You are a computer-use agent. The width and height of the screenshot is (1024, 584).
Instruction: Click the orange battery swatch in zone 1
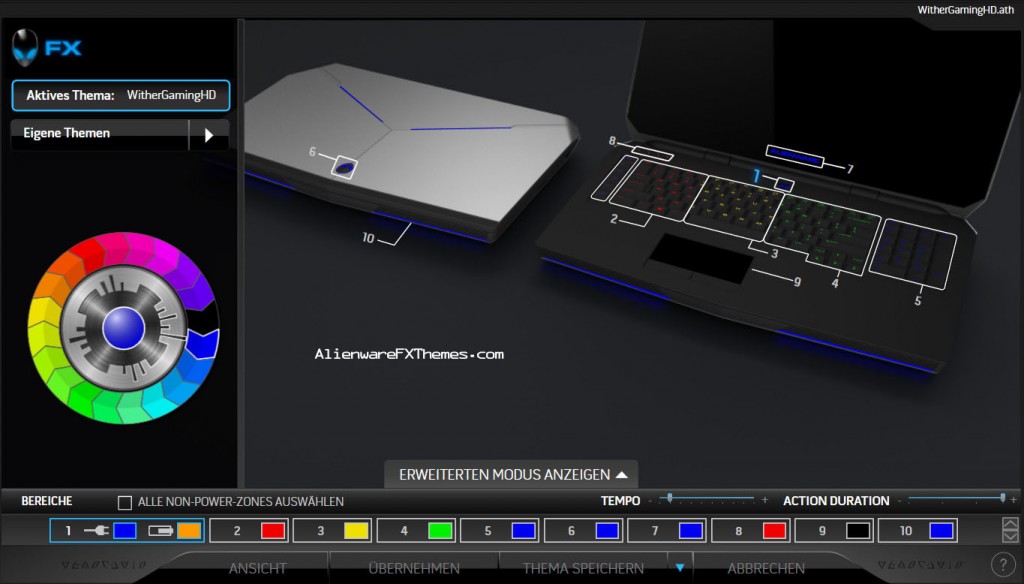point(189,530)
